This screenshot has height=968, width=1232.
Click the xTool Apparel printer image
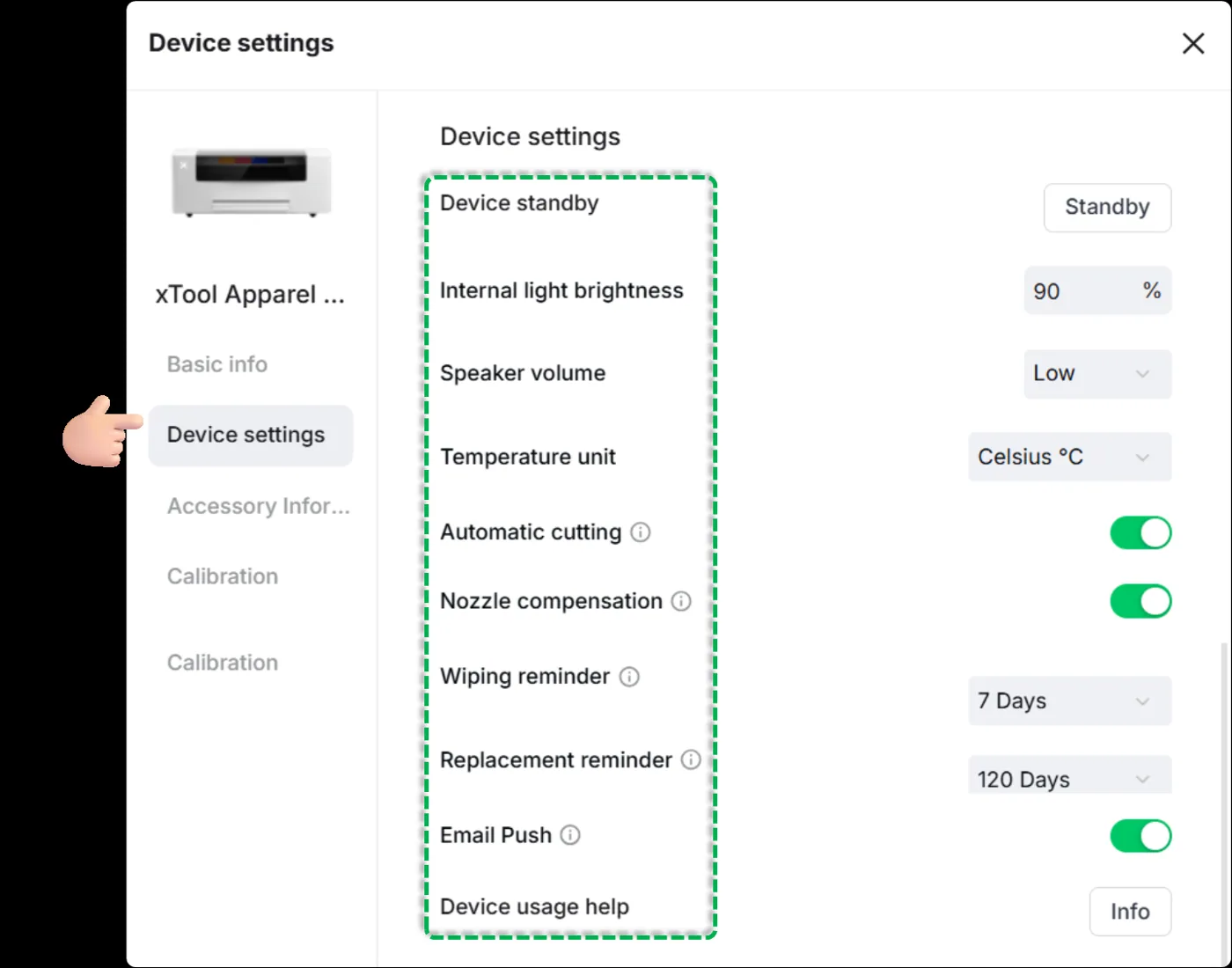(252, 182)
